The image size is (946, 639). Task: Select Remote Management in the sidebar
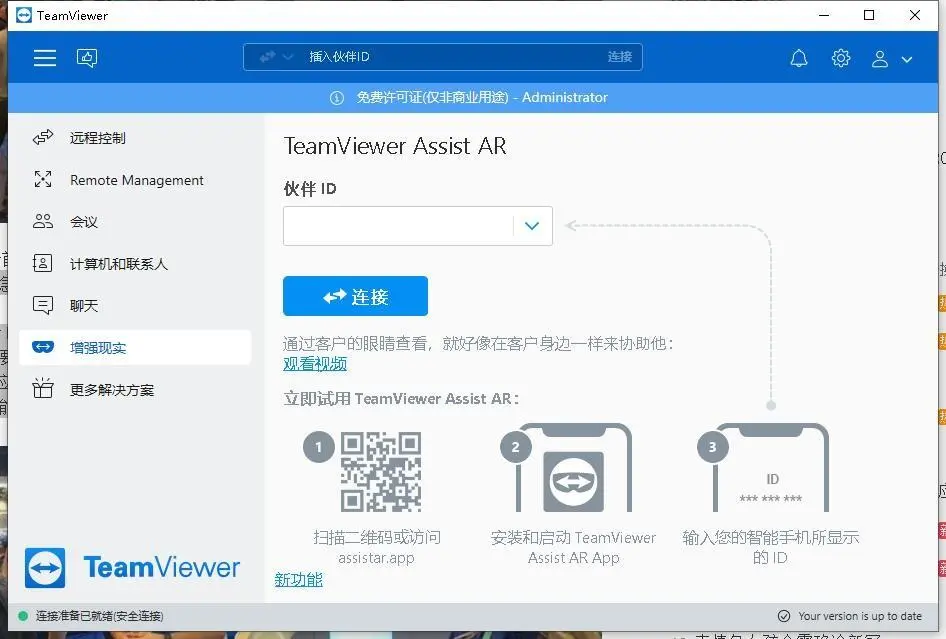point(135,179)
